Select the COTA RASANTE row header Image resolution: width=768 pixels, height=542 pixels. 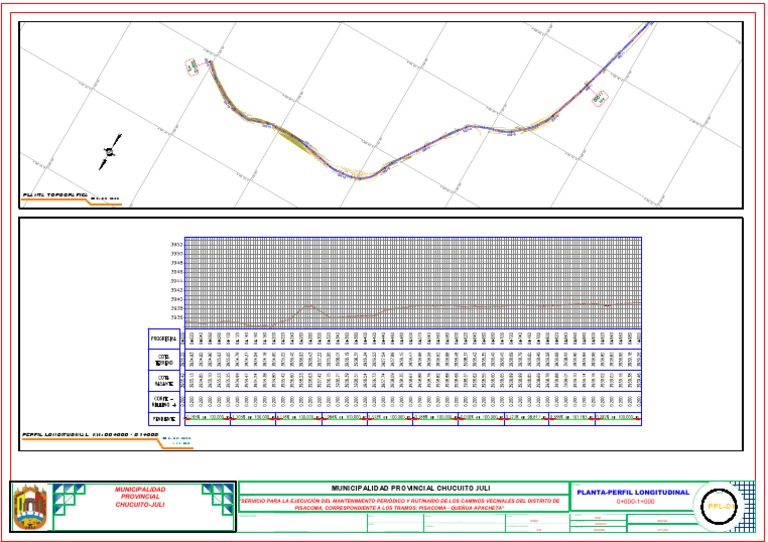(x=164, y=381)
